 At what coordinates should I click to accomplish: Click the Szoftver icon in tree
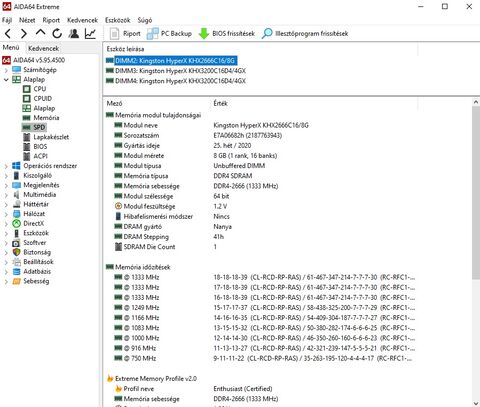tap(16, 243)
